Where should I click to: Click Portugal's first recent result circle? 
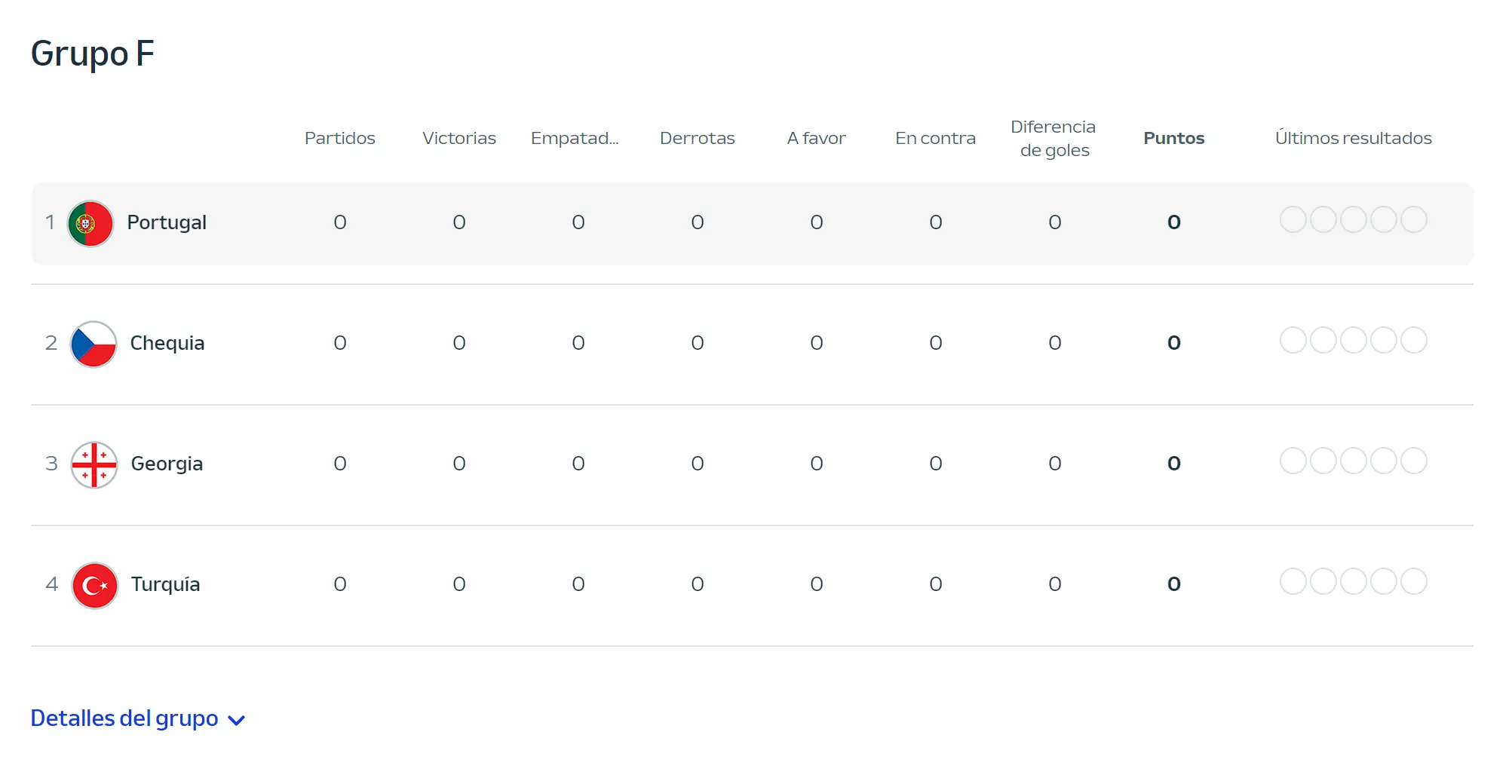tap(1293, 219)
